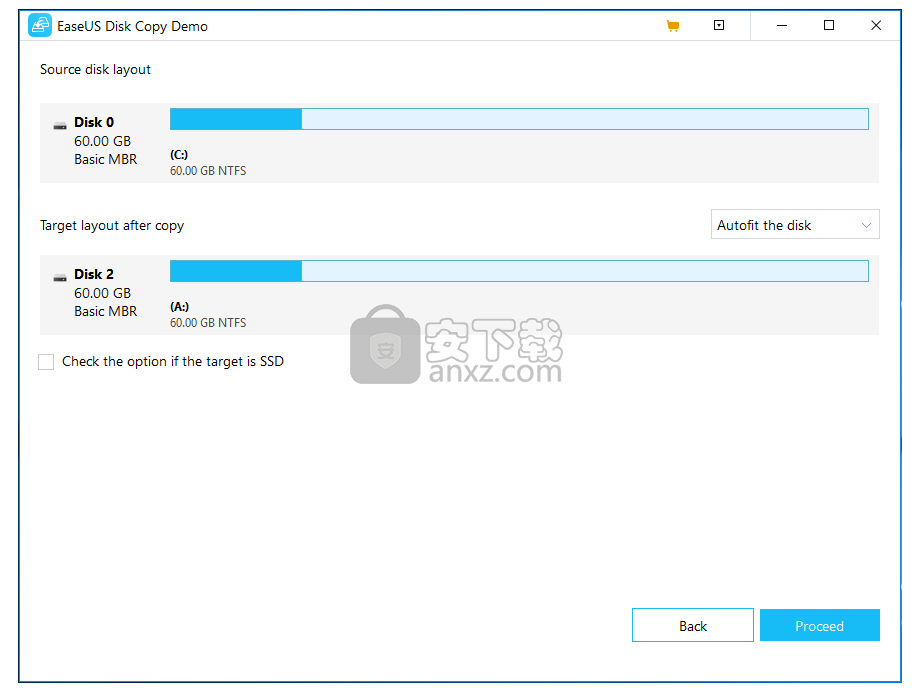Click the (C:) partition label

[179, 154]
